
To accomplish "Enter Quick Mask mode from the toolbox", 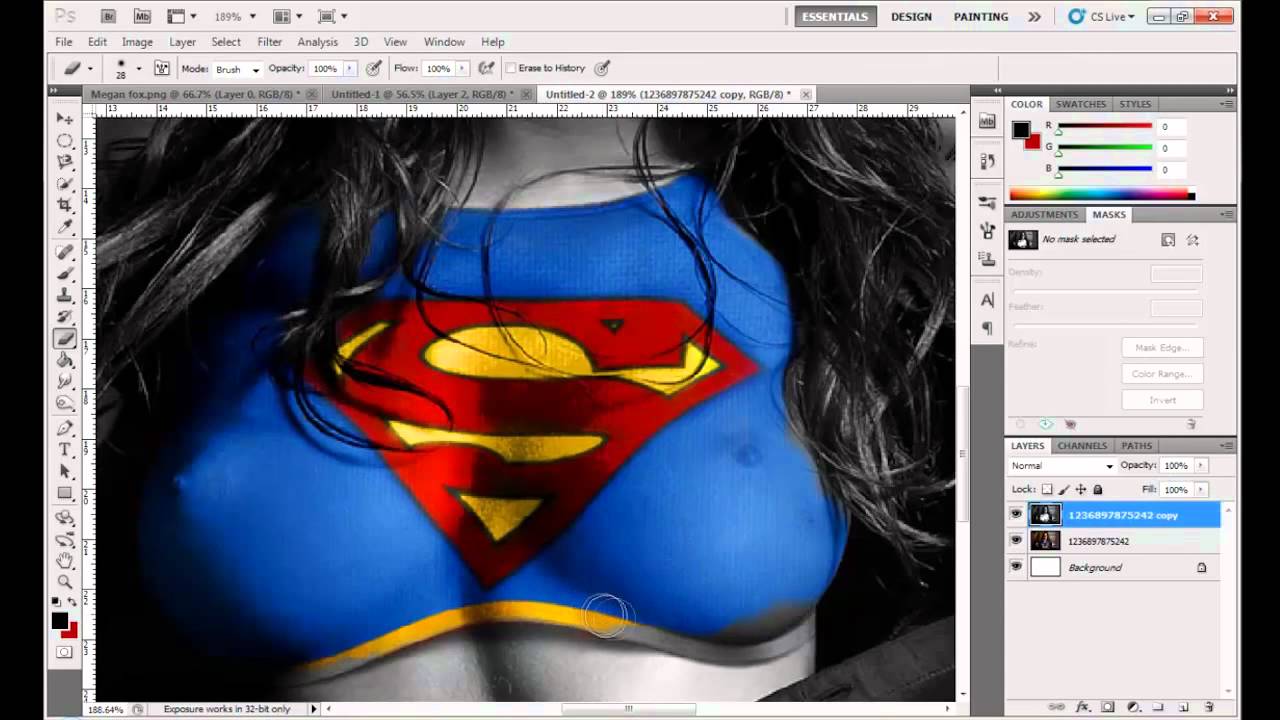I will 65,652.
